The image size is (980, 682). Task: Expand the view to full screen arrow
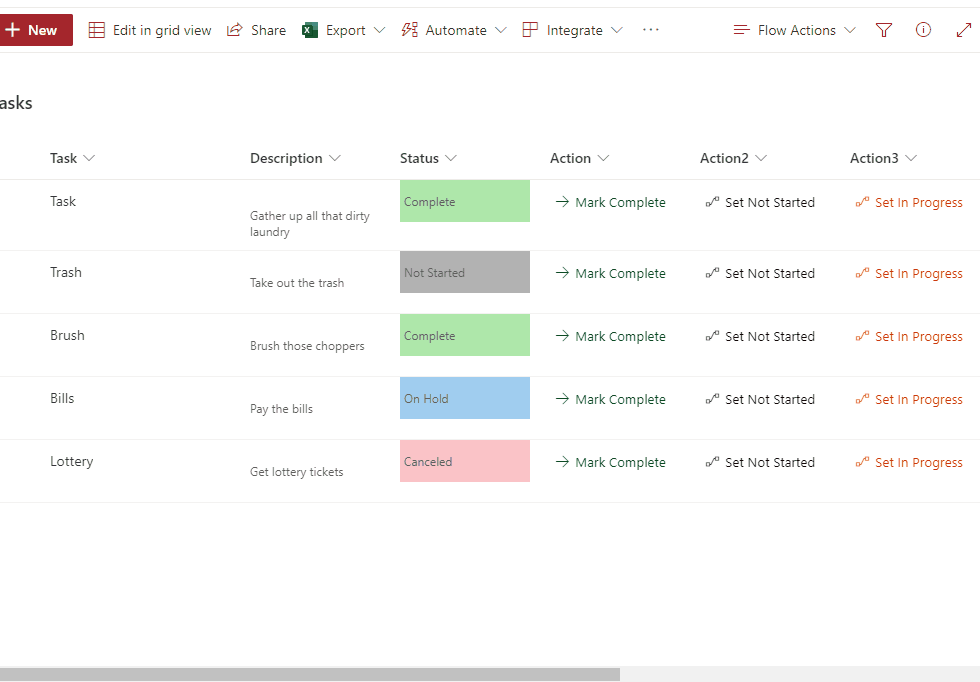coord(964,30)
